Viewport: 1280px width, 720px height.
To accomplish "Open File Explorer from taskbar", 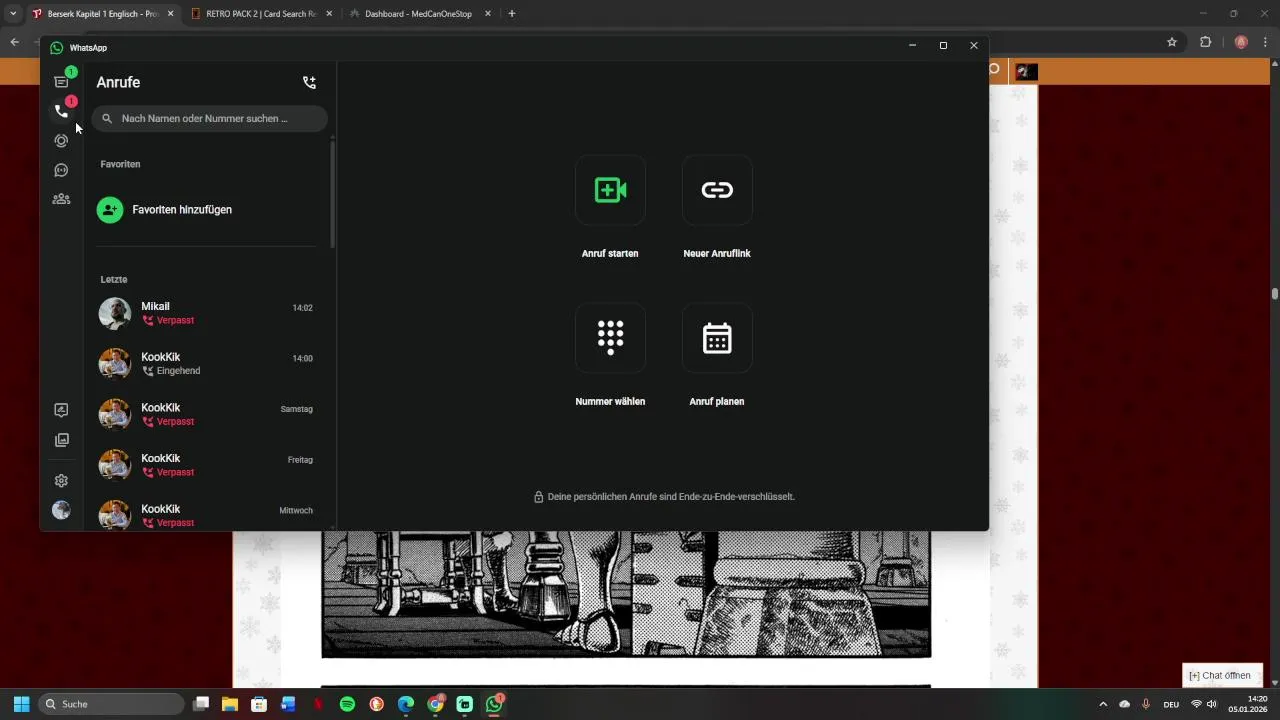I will tap(230, 704).
